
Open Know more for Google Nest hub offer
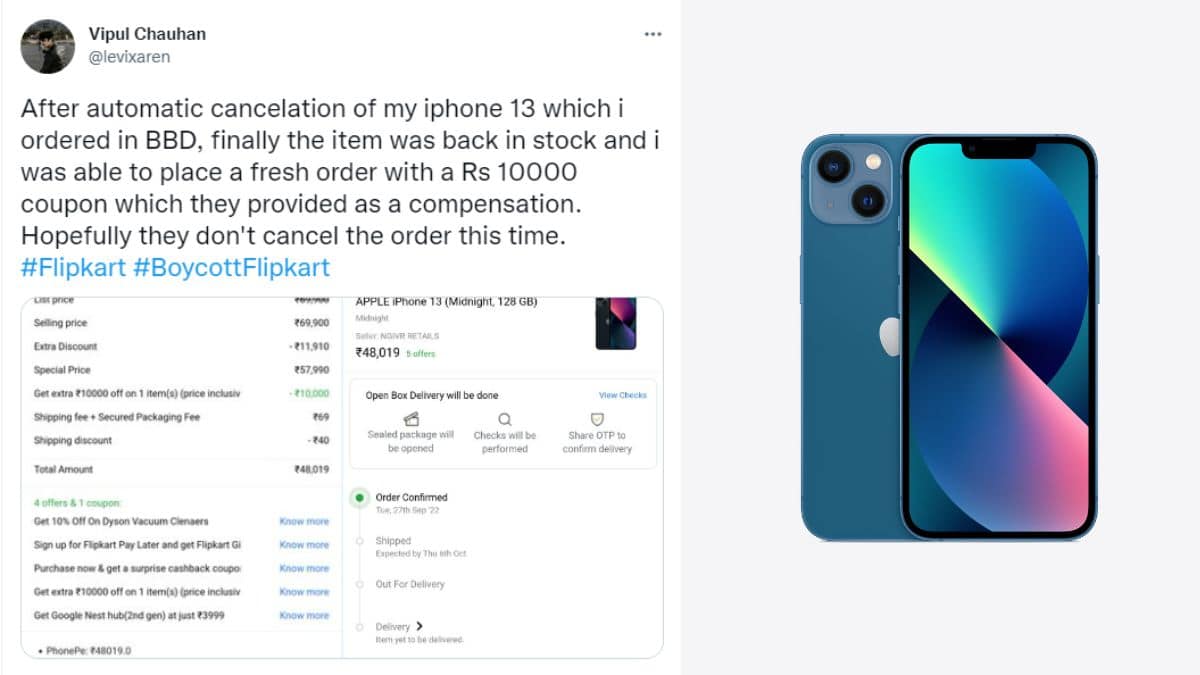tap(304, 615)
